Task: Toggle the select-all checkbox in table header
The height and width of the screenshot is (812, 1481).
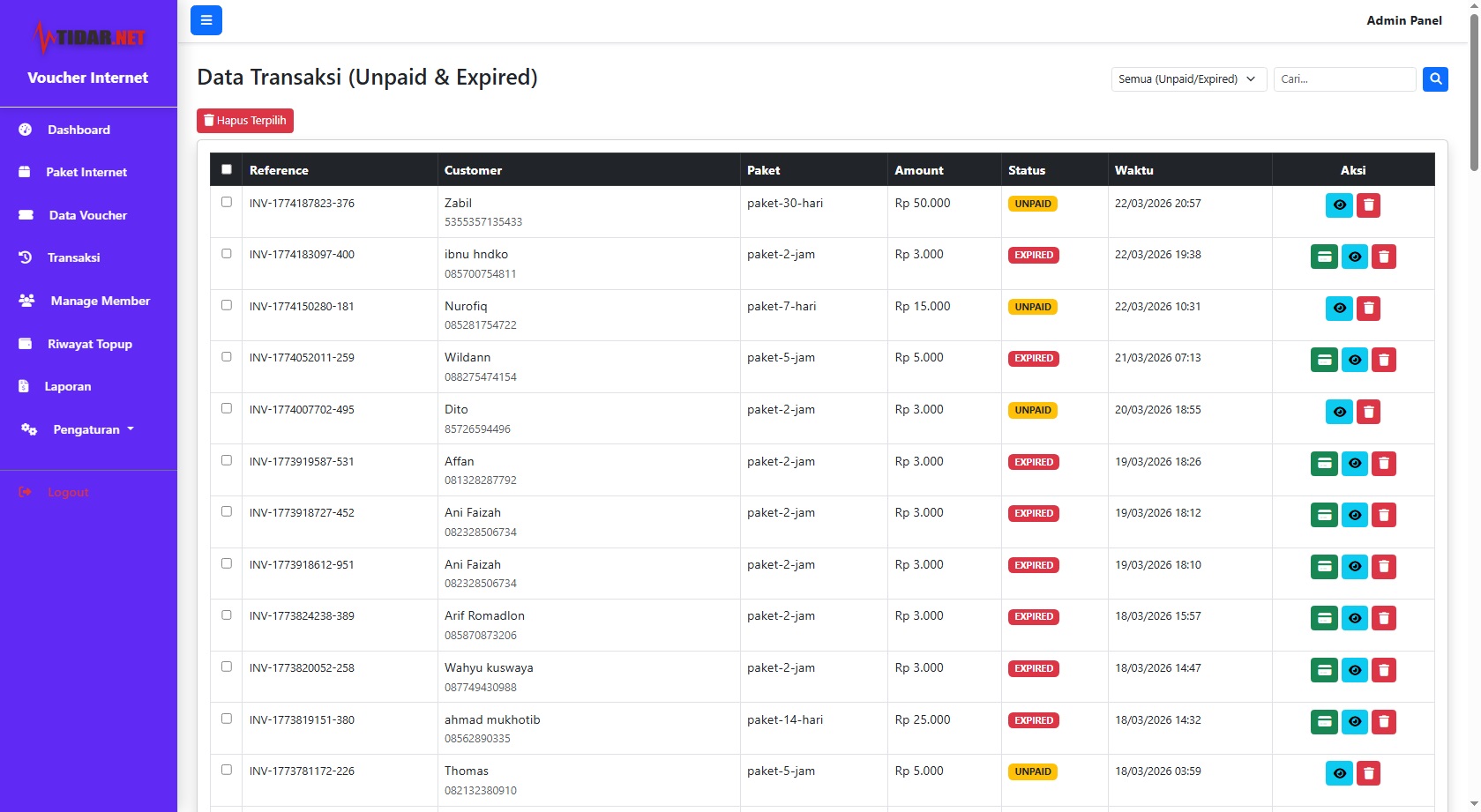Action: (x=227, y=169)
